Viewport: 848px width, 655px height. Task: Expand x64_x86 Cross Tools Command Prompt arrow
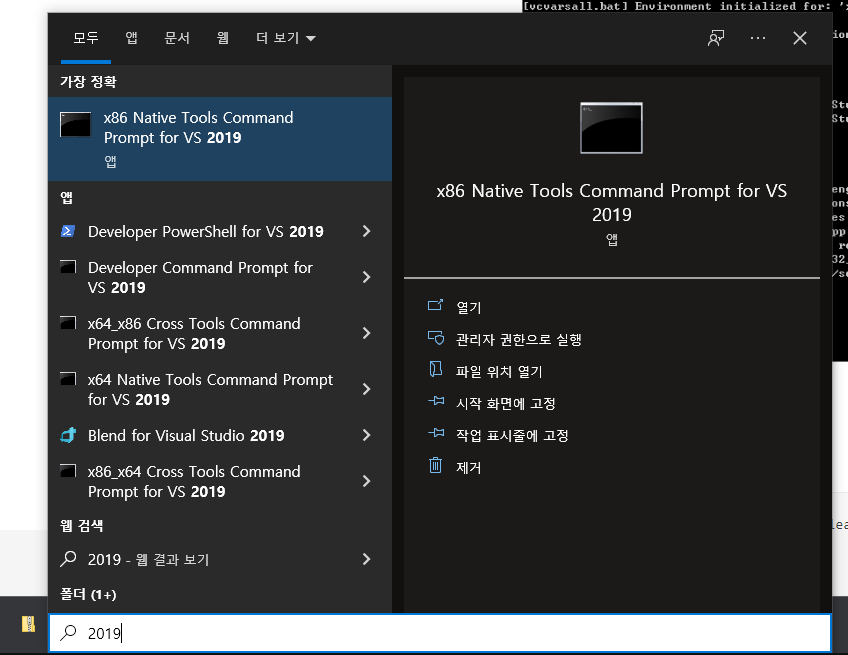click(367, 333)
